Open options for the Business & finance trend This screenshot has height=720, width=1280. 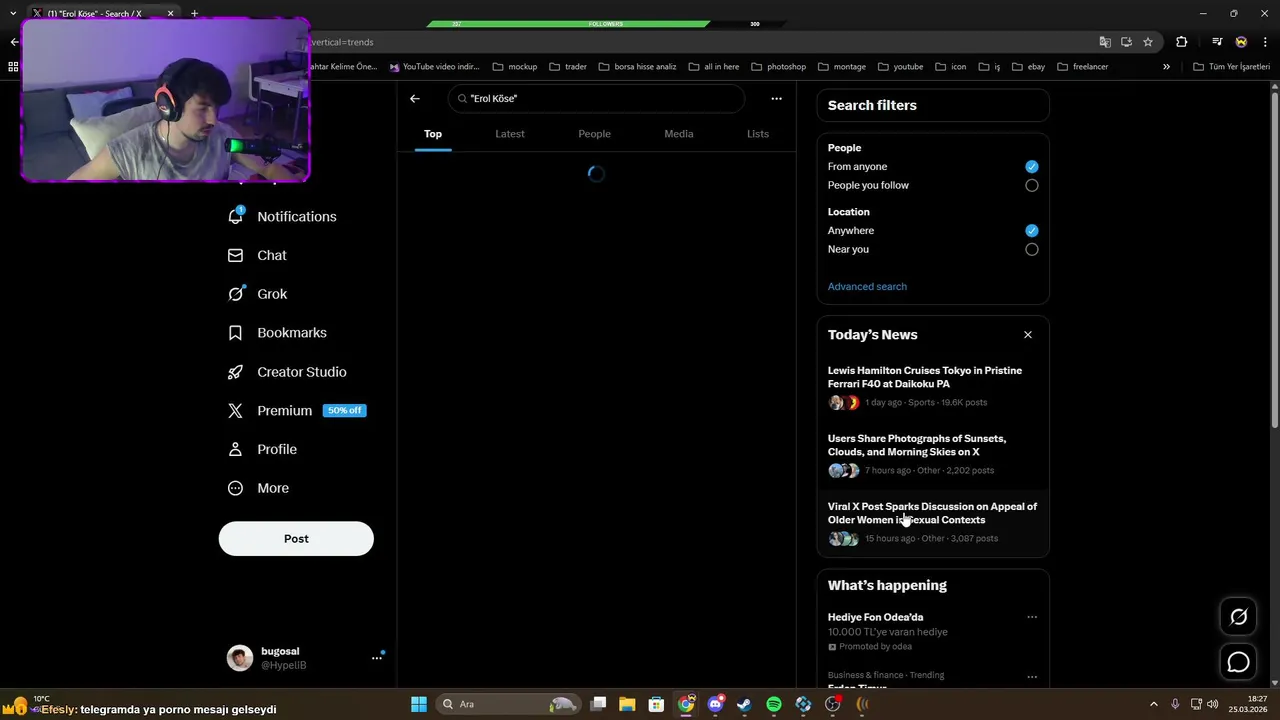[1032, 677]
